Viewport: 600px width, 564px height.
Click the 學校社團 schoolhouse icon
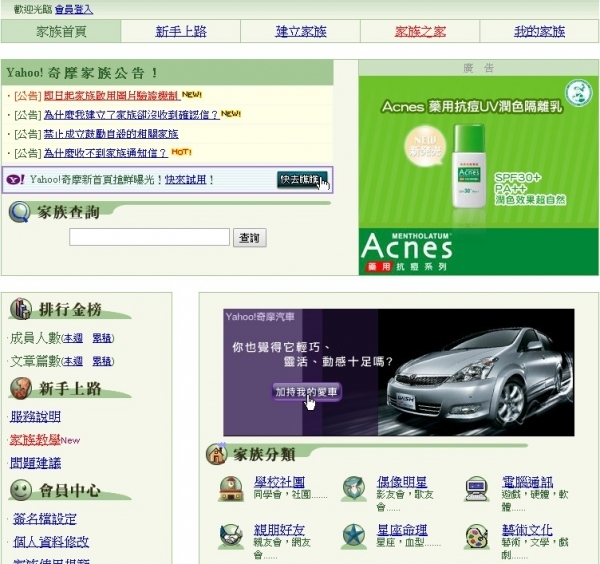[x=231, y=489]
